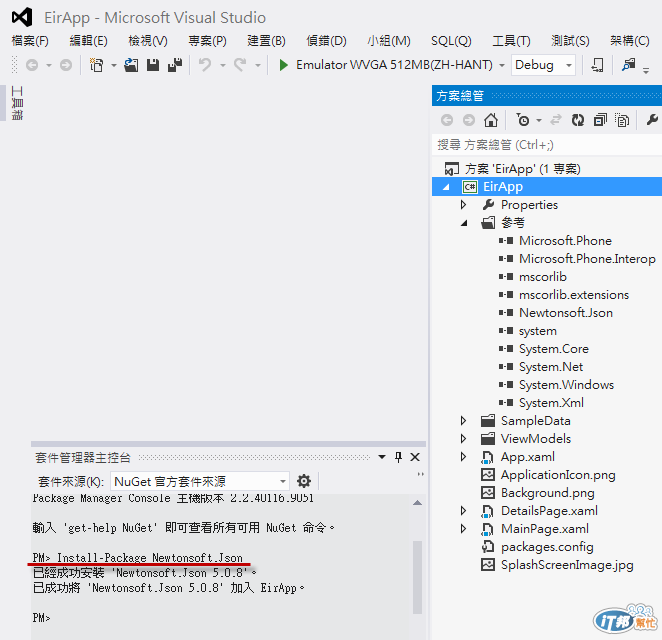This screenshot has width=662, height=640.
Task: Open the 檔案(F) menu
Action: click(30, 41)
